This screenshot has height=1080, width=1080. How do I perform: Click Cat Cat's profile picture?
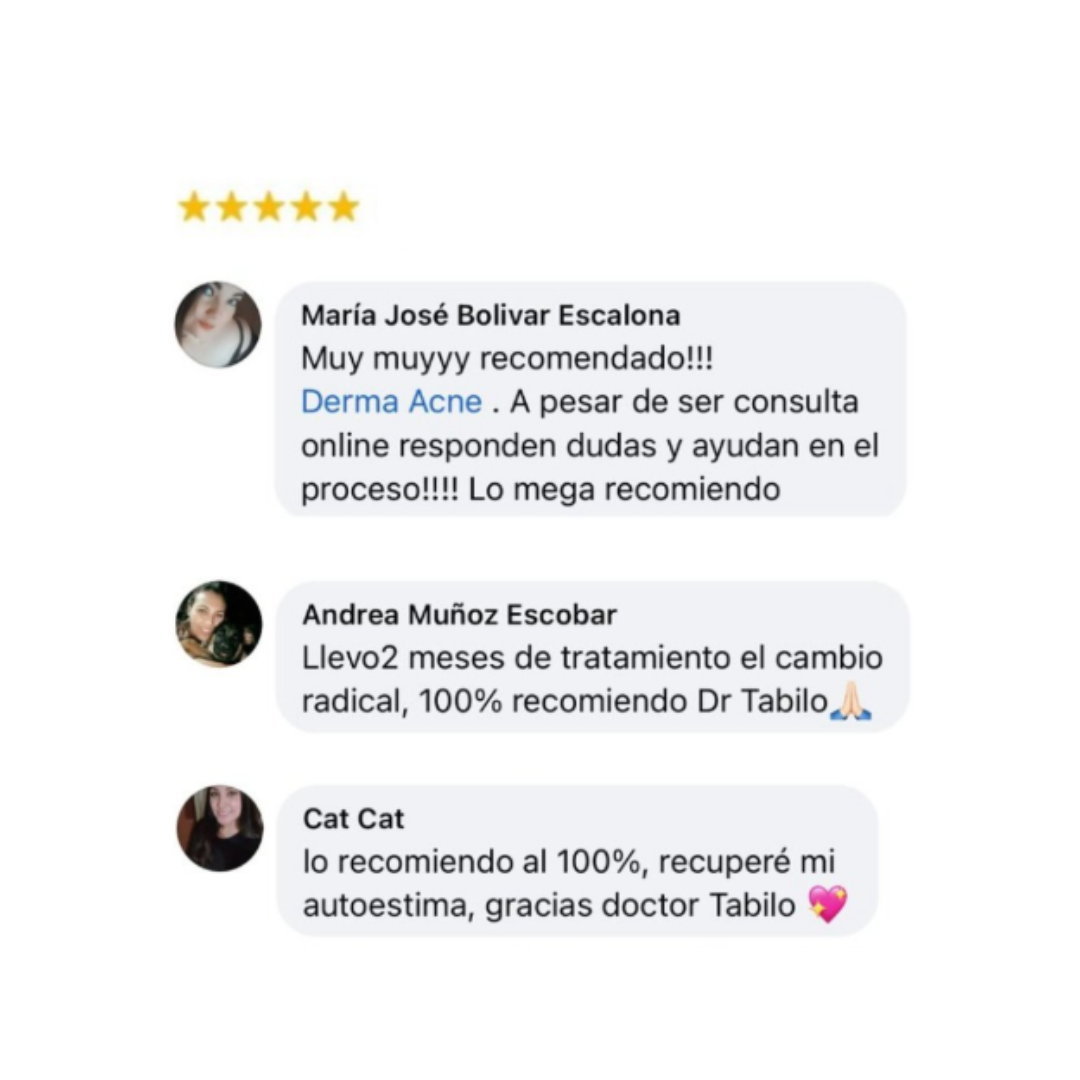[x=220, y=828]
